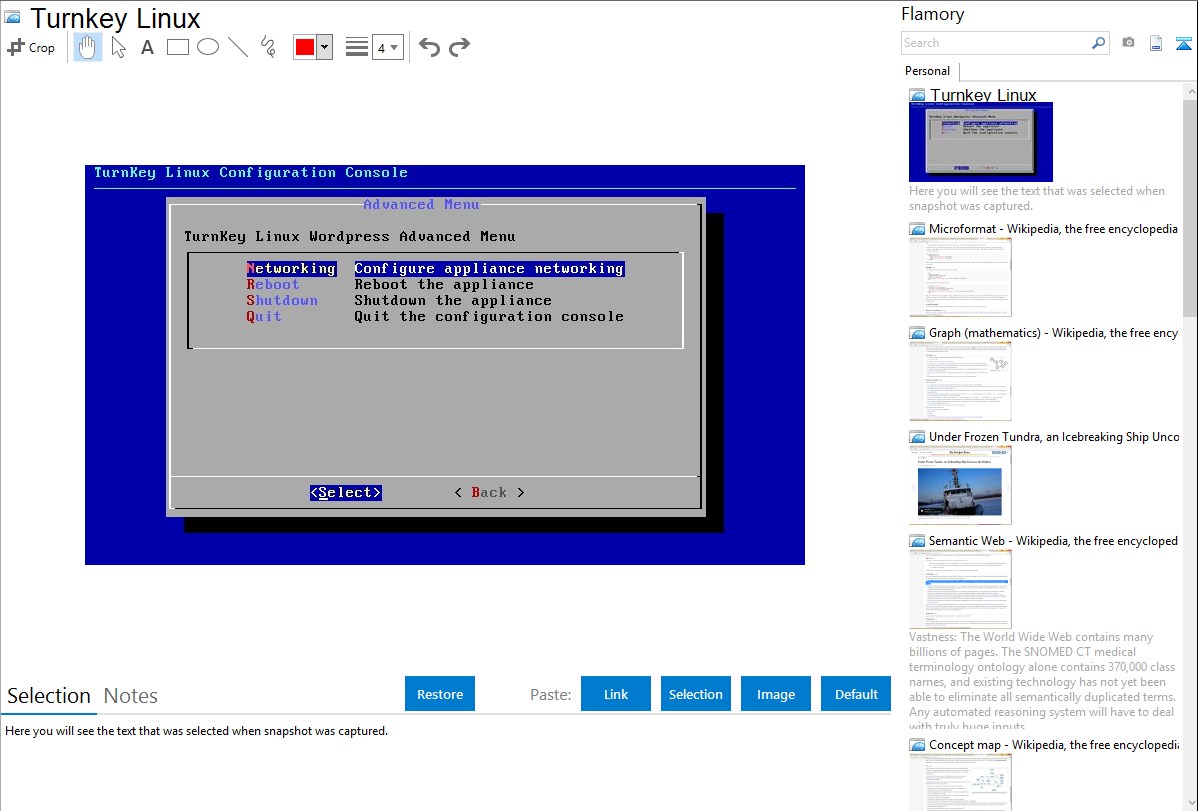Click the Microformat - Wikipedia title text
The height and width of the screenshot is (811, 1198).
[x=1053, y=229]
